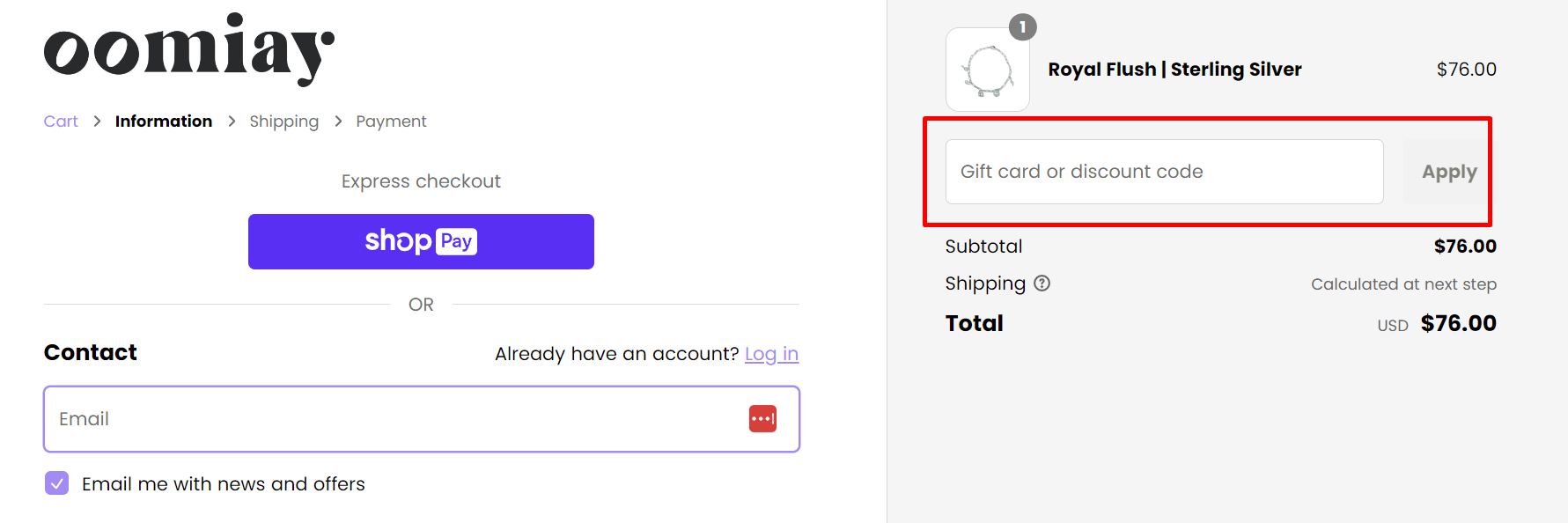This screenshot has height=523, width=1568.
Task: Go back to Cart in breadcrumb
Action: (61, 122)
